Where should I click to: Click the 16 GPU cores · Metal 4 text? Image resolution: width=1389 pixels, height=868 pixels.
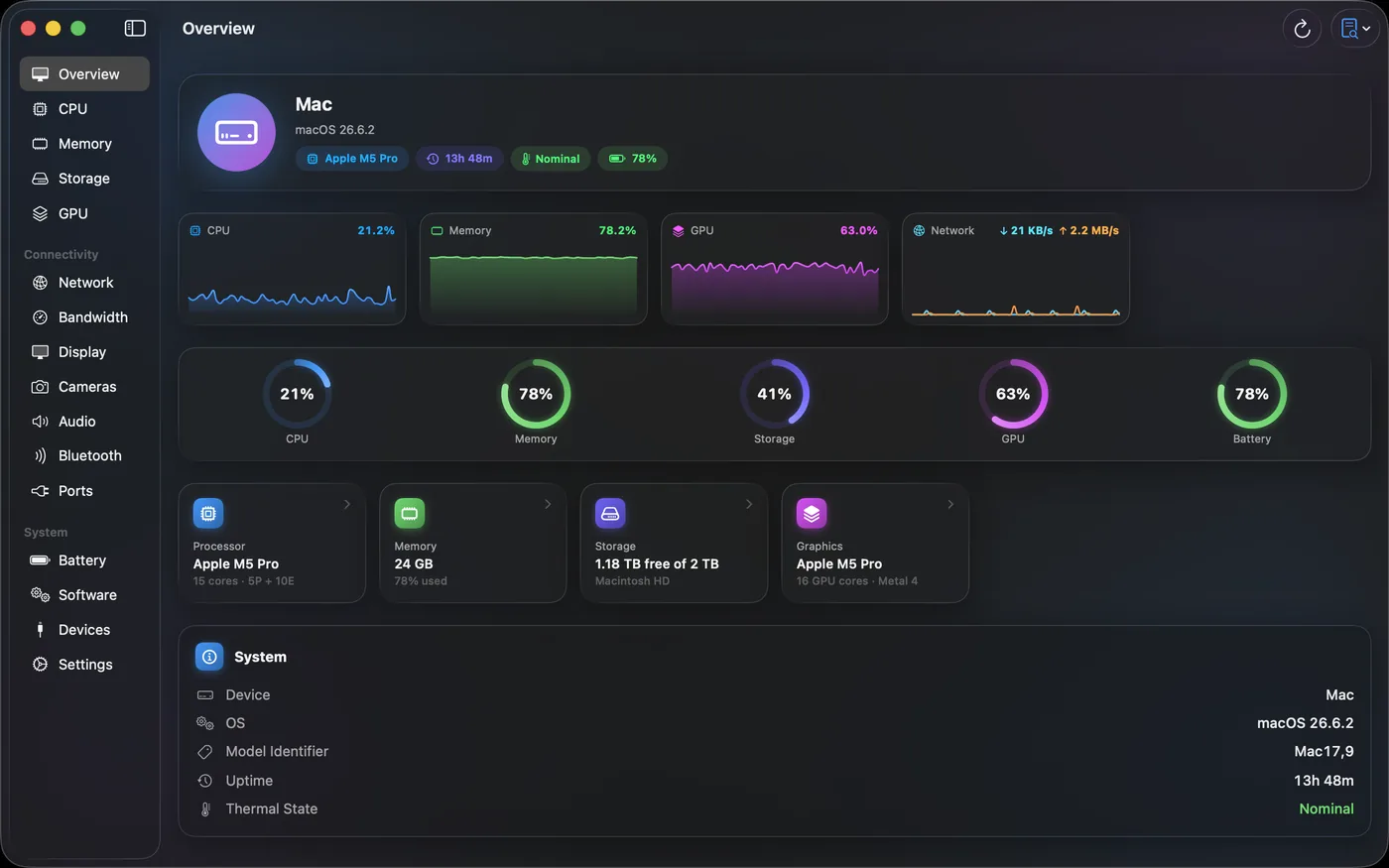coord(857,581)
